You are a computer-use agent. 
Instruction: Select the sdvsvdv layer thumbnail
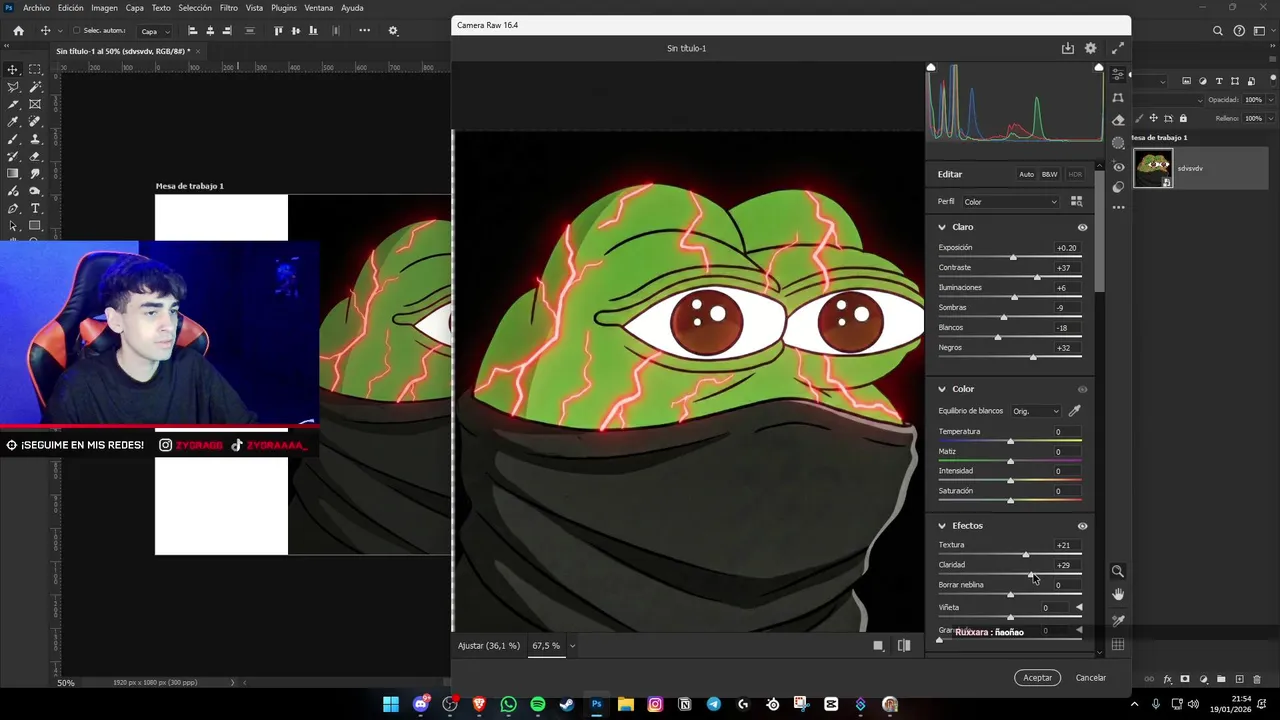(x=1153, y=168)
